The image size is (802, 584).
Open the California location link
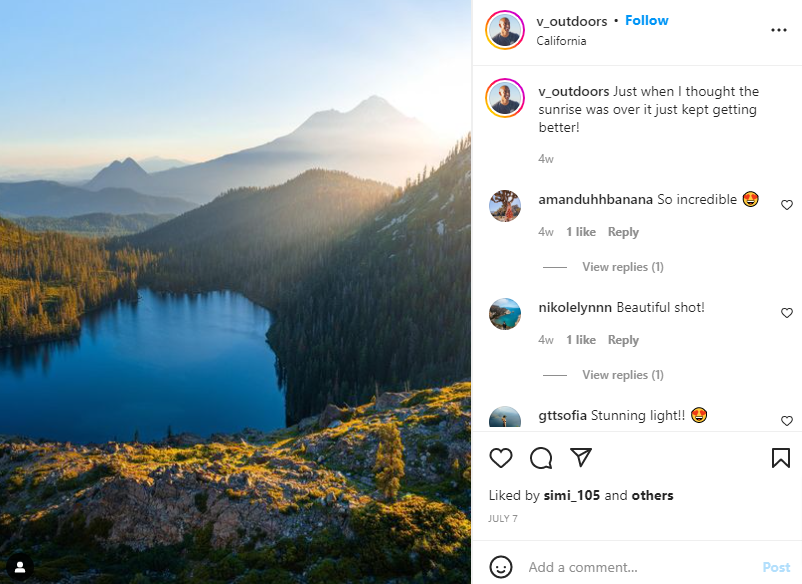561,41
